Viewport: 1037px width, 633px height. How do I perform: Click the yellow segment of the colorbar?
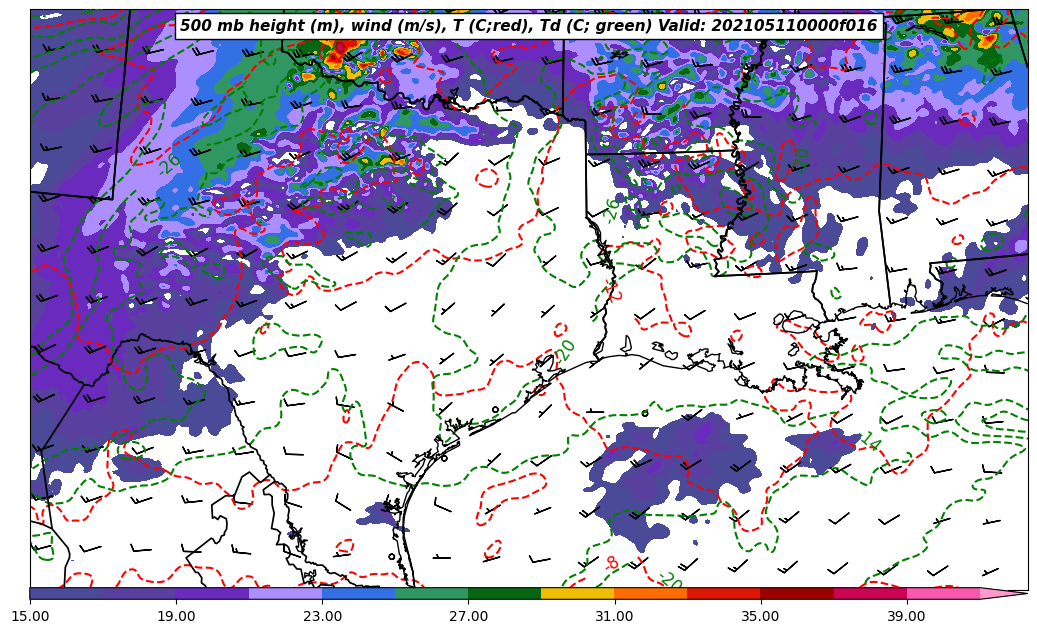577,593
